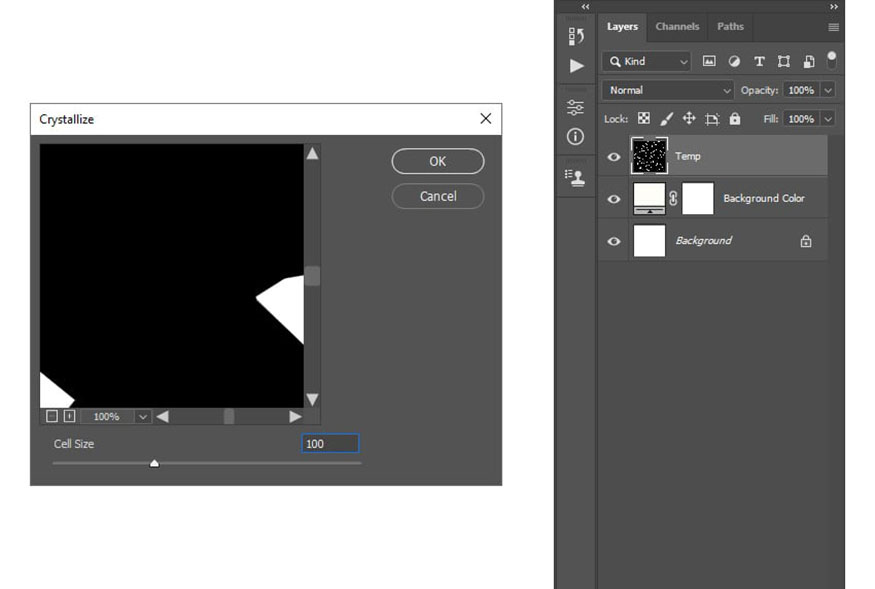
Task: Zoom out the Crystallize preview
Action: point(52,416)
